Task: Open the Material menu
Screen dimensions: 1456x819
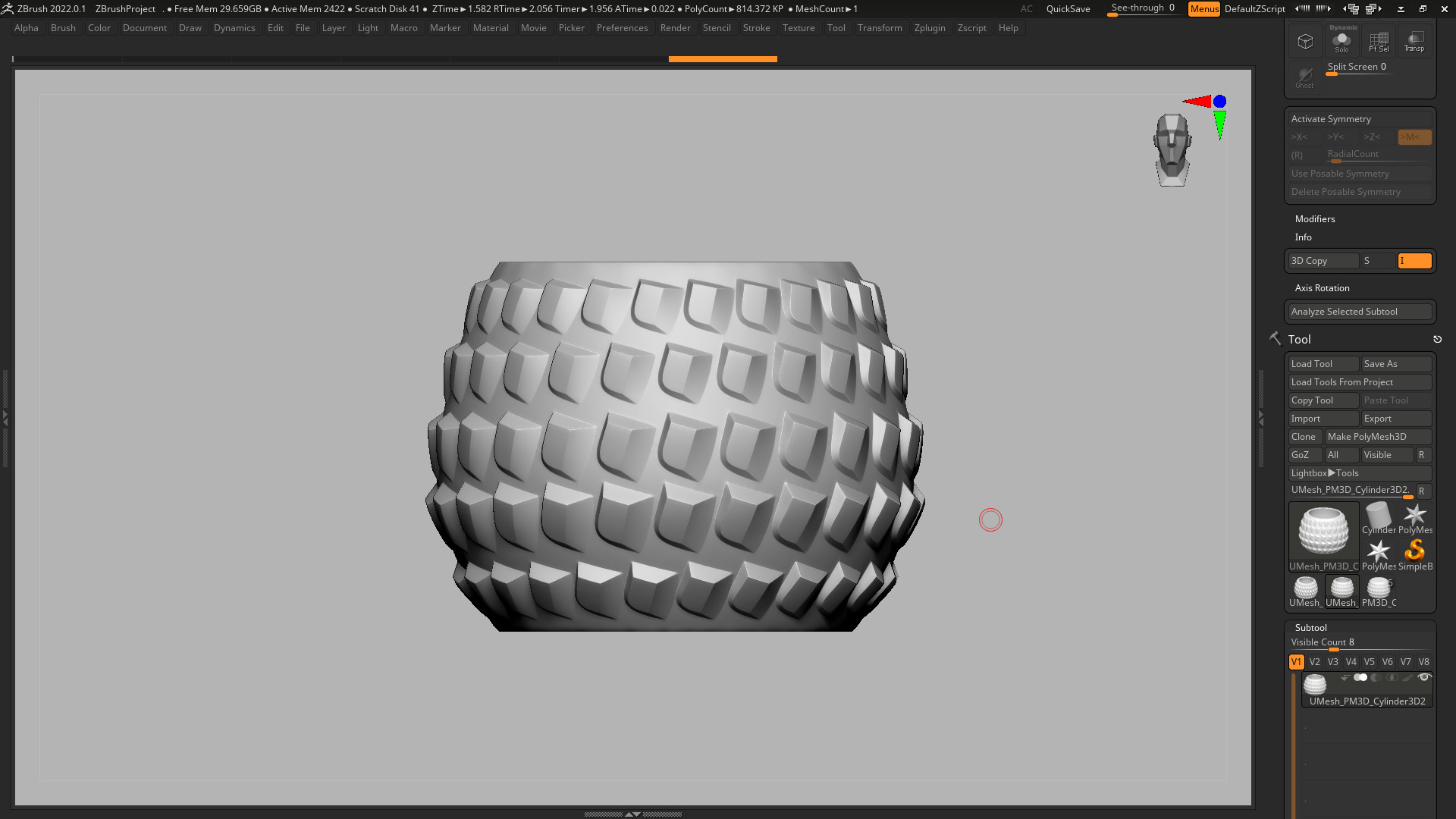Action: coord(491,28)
